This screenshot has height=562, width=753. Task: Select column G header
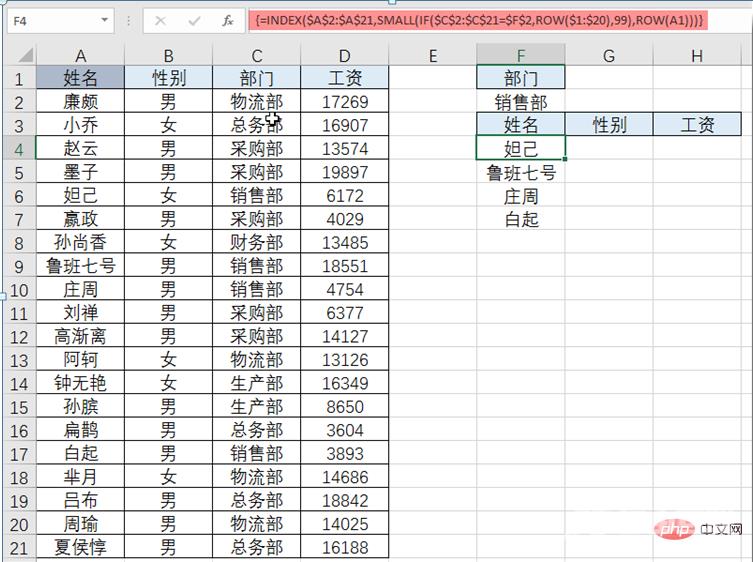[609, 56]
